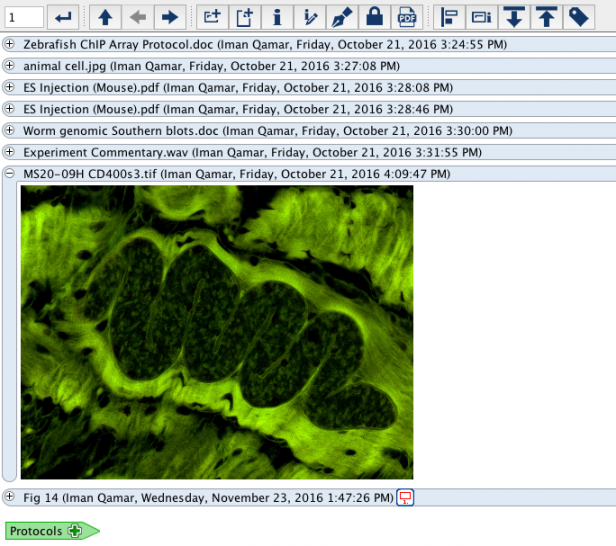
Task: Click the return arrow go-to-page icon
Action: click(x=63, y=17)
